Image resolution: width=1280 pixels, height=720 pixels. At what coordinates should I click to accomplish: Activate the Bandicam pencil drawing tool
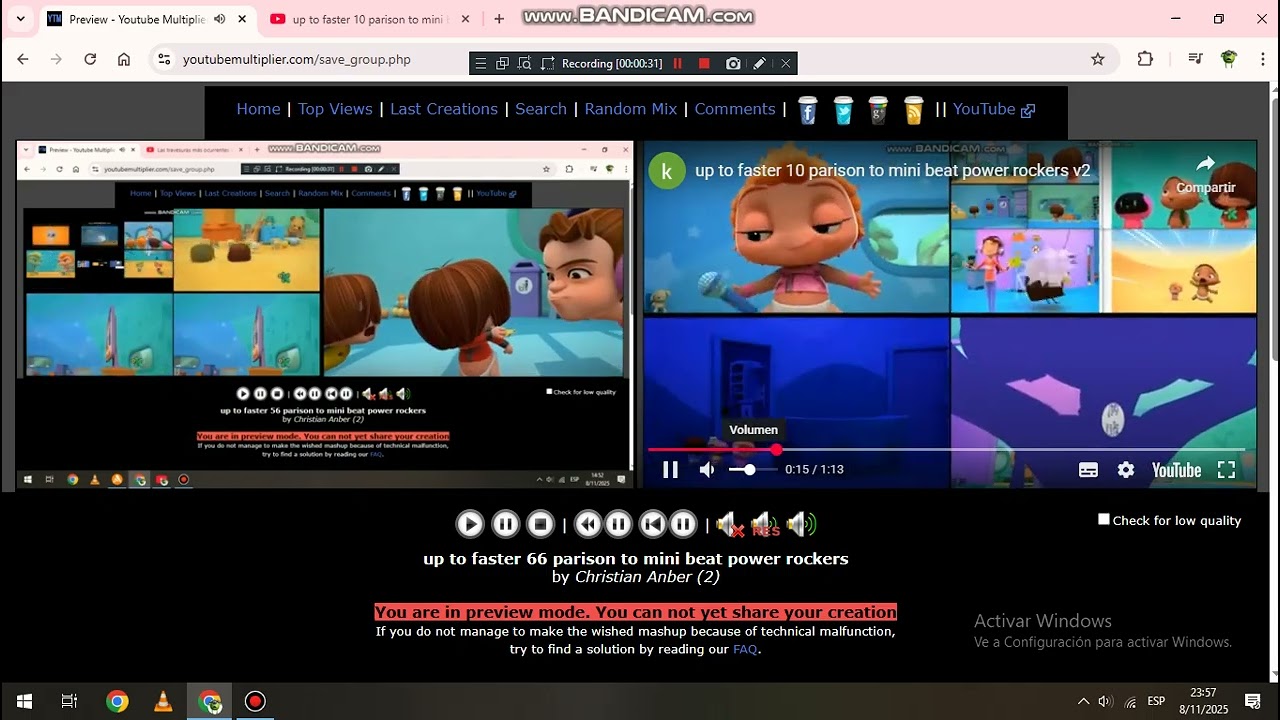760,63
